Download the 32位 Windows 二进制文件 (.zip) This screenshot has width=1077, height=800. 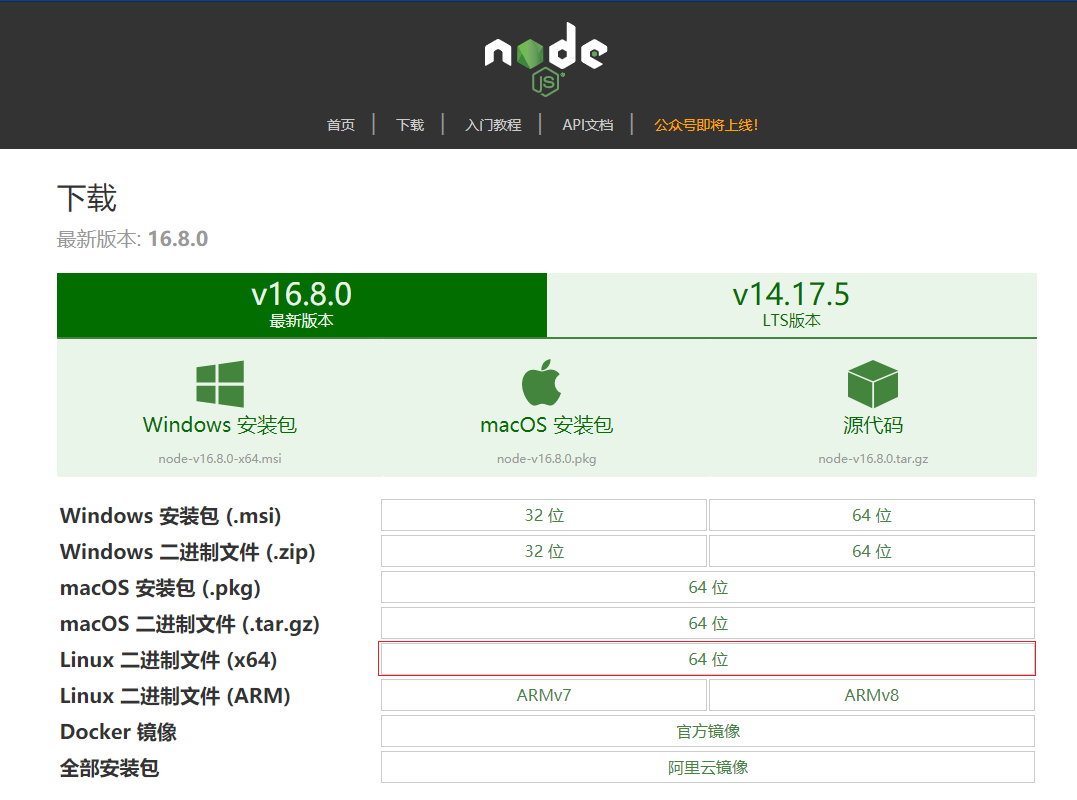[544, 550]
